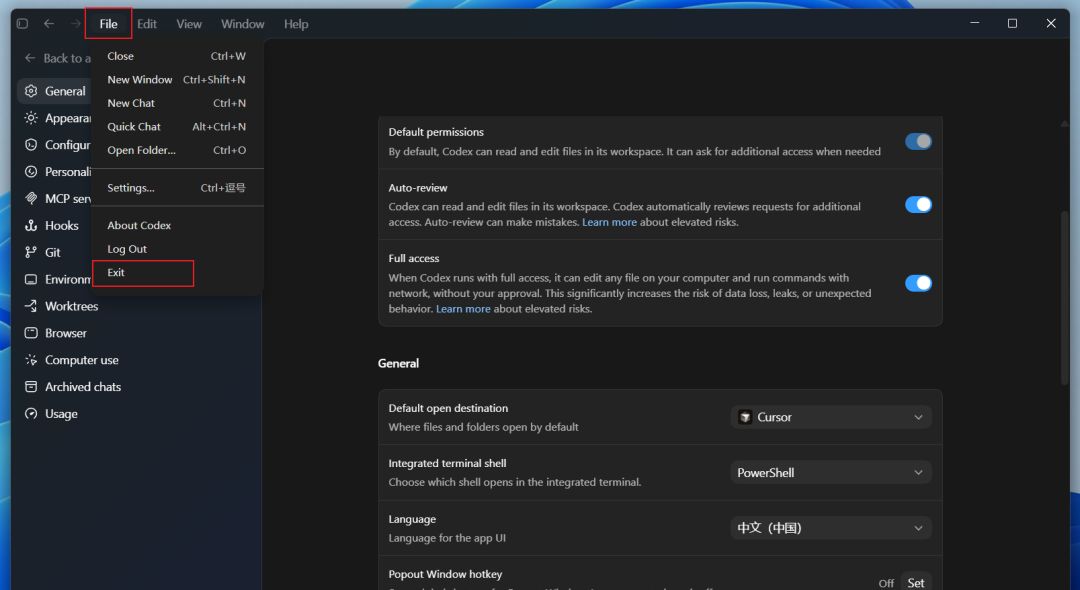Select the Worktrees icon
The height and width of the screenshot is (590, 1080).
(x=31, y=306)
